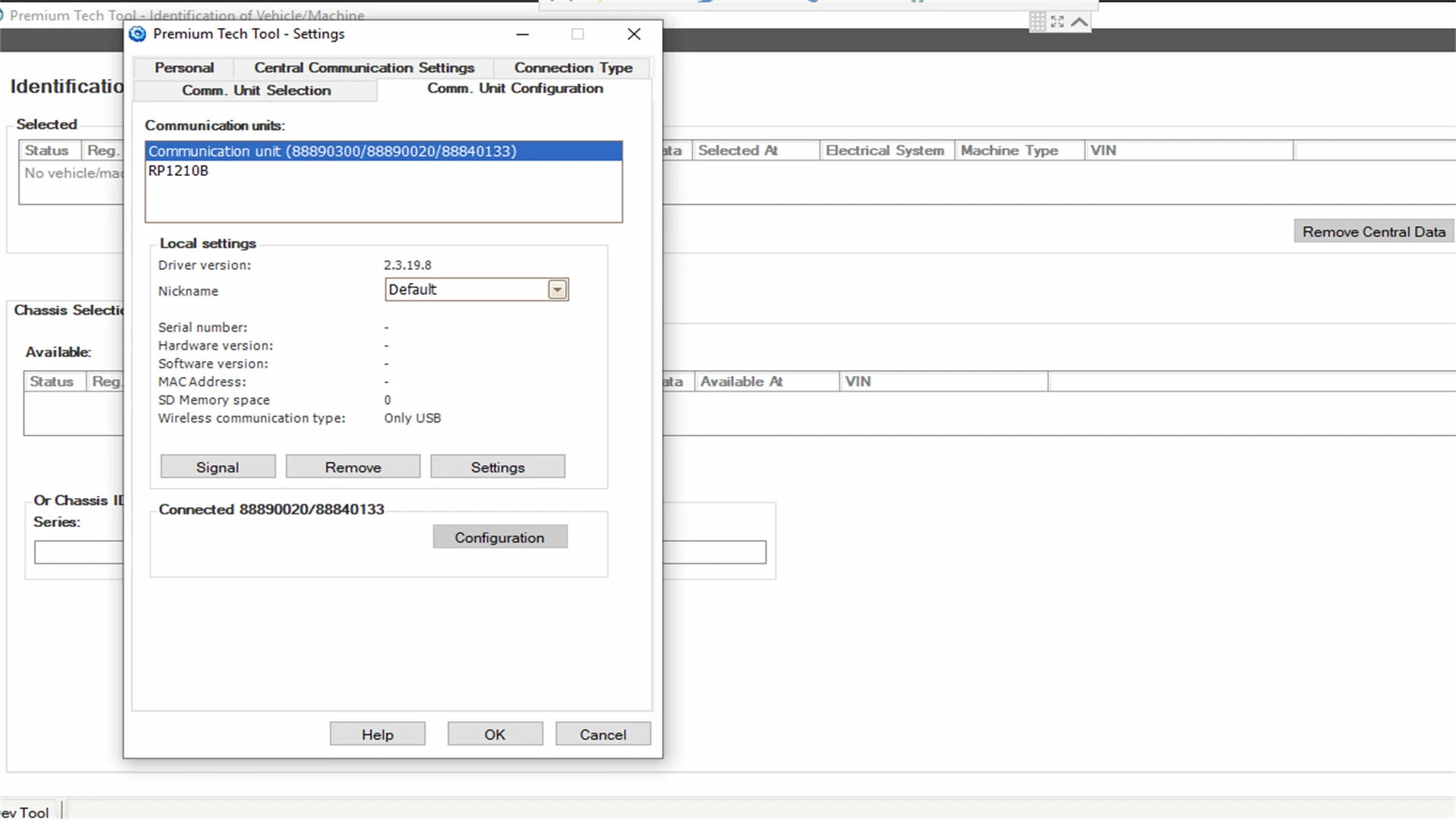This screenshot has height=819, width=1456.
Task: Select RP1210B communication unit
Action: 178,170
